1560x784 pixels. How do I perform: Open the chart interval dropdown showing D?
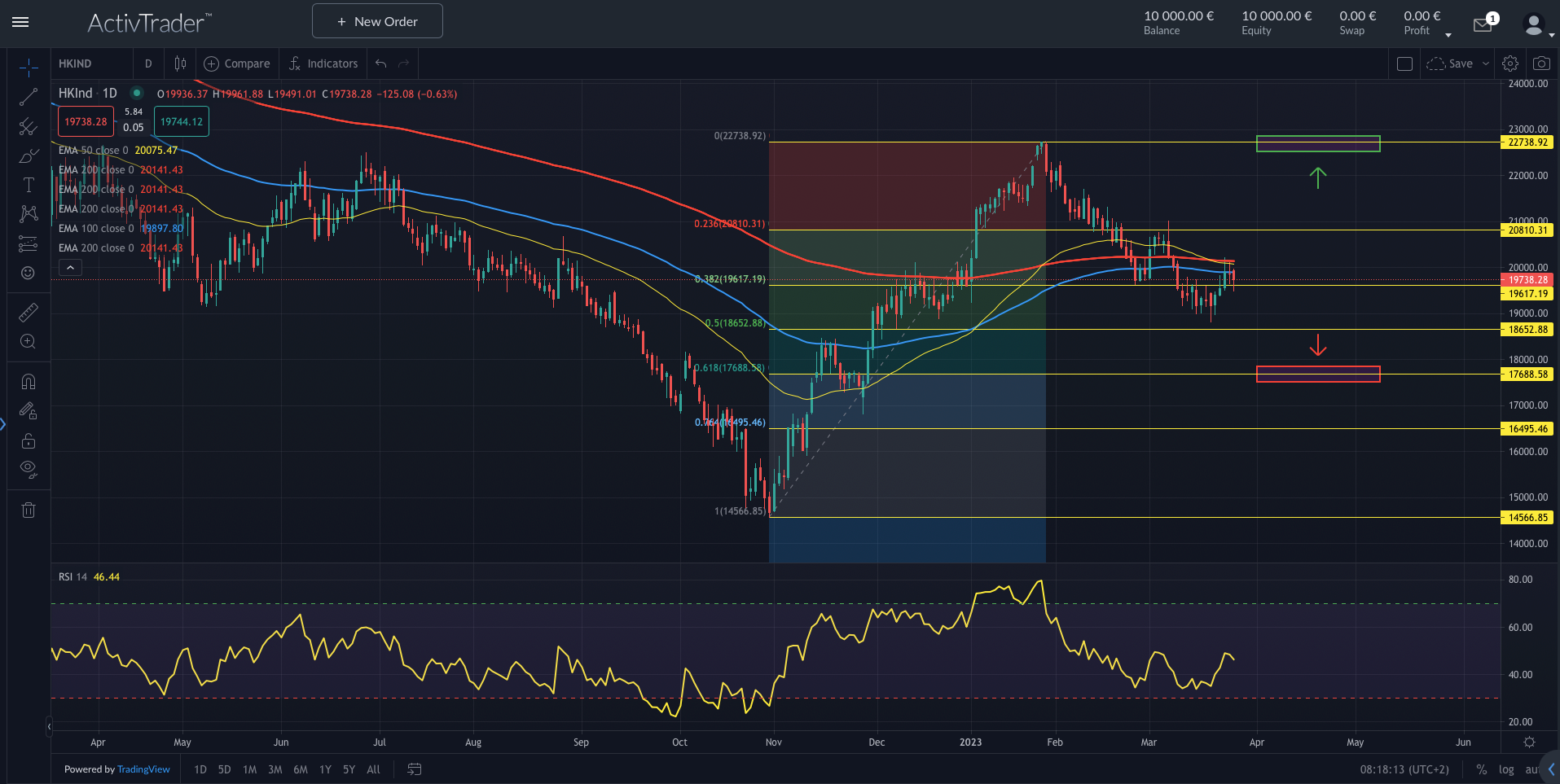point(148,63)
